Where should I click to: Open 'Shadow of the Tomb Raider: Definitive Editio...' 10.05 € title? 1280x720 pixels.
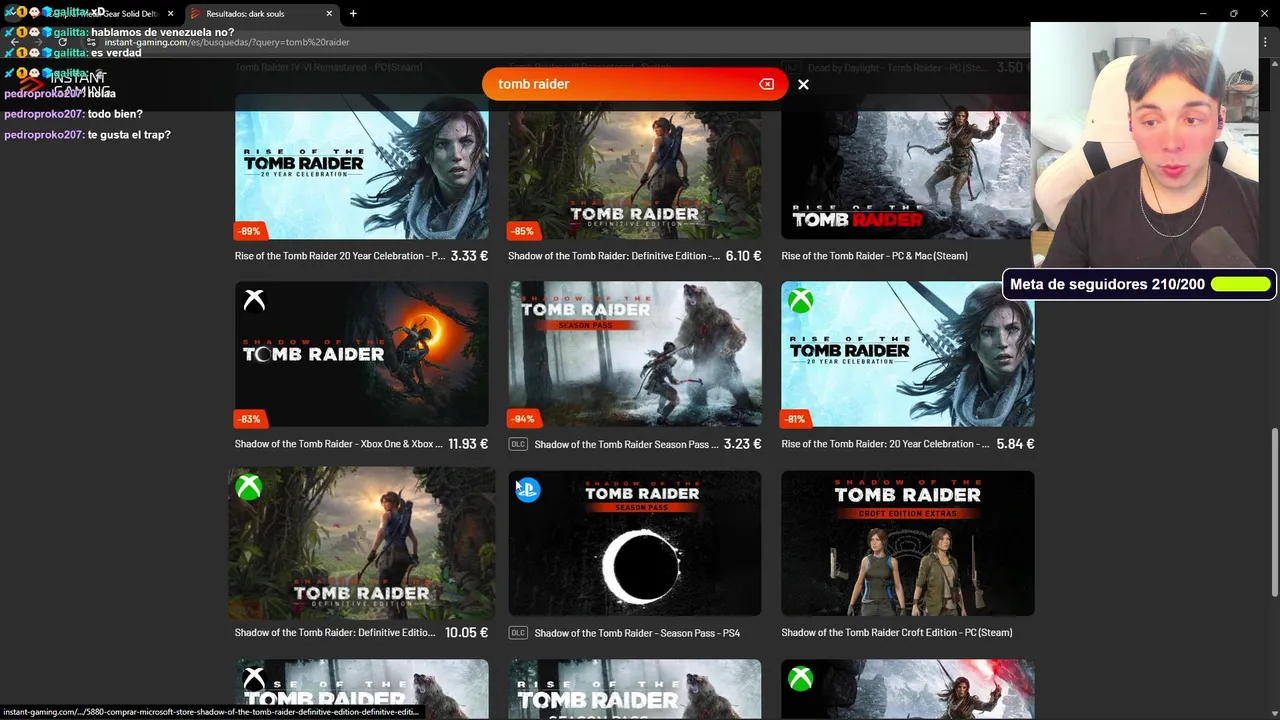click(335, 633)
